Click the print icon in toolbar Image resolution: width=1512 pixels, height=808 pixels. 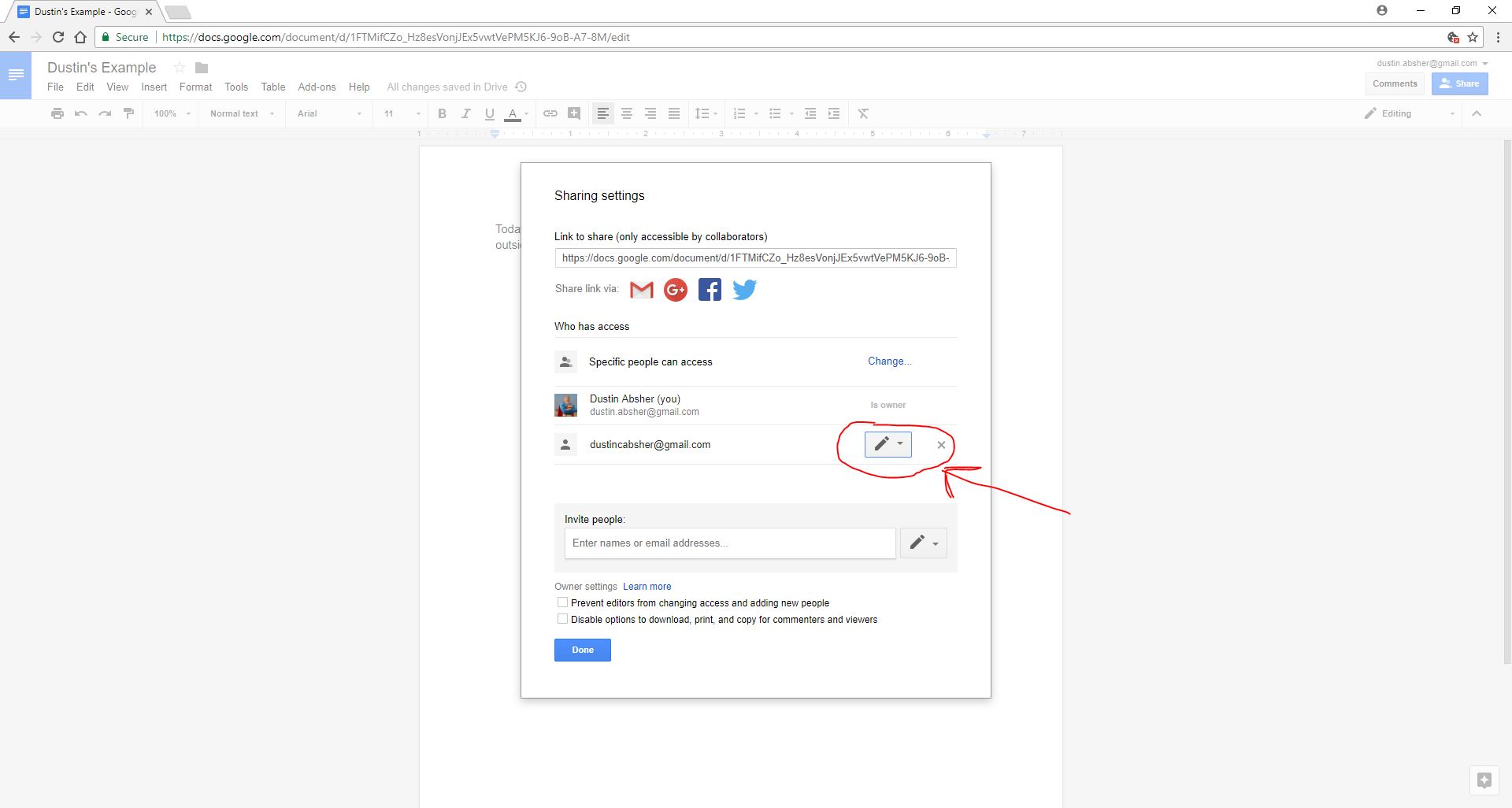[57, 113]
